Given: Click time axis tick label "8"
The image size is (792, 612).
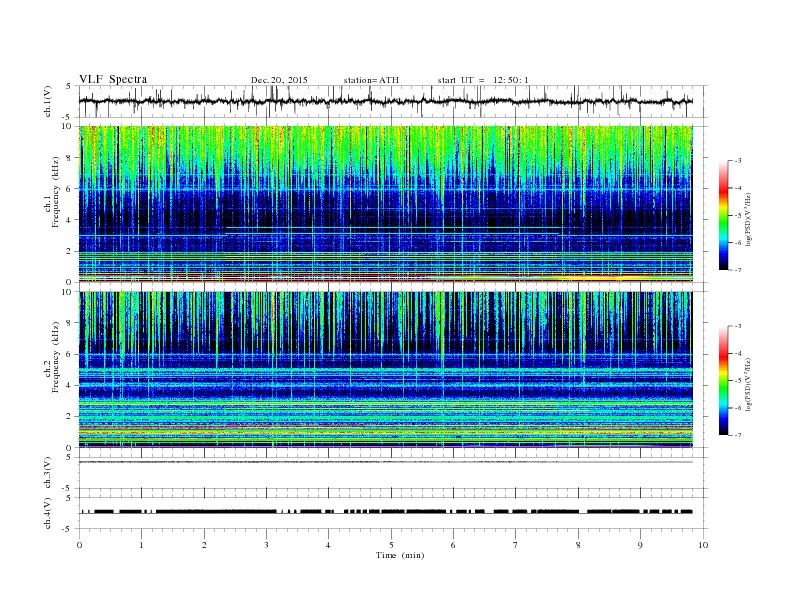Looking at the screenshot, I should [578, 545].
